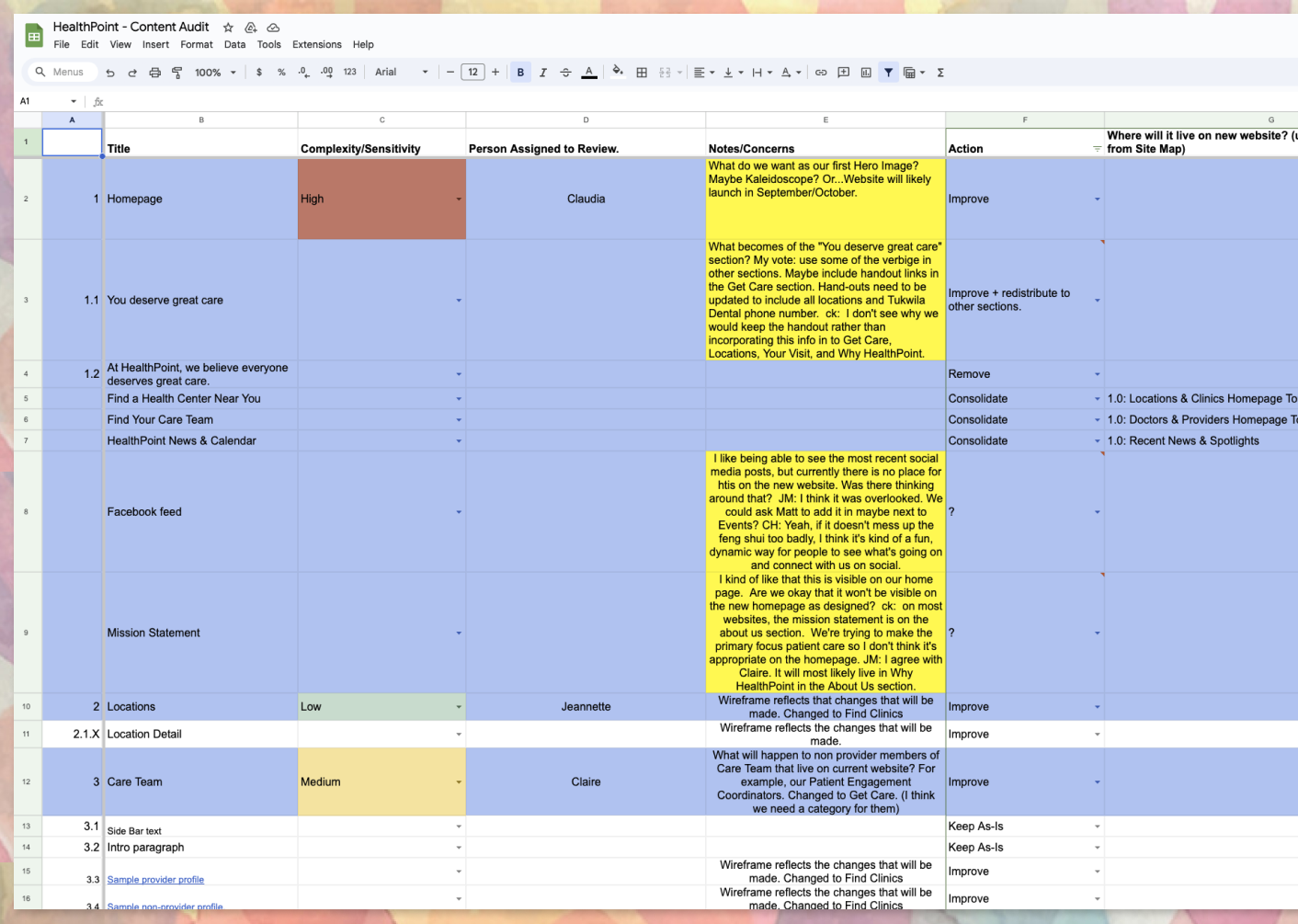Viewport: 1298px width, 924px height.
Task: Click the document title HealthPoint - Content Audit
Action: point(131,27)
